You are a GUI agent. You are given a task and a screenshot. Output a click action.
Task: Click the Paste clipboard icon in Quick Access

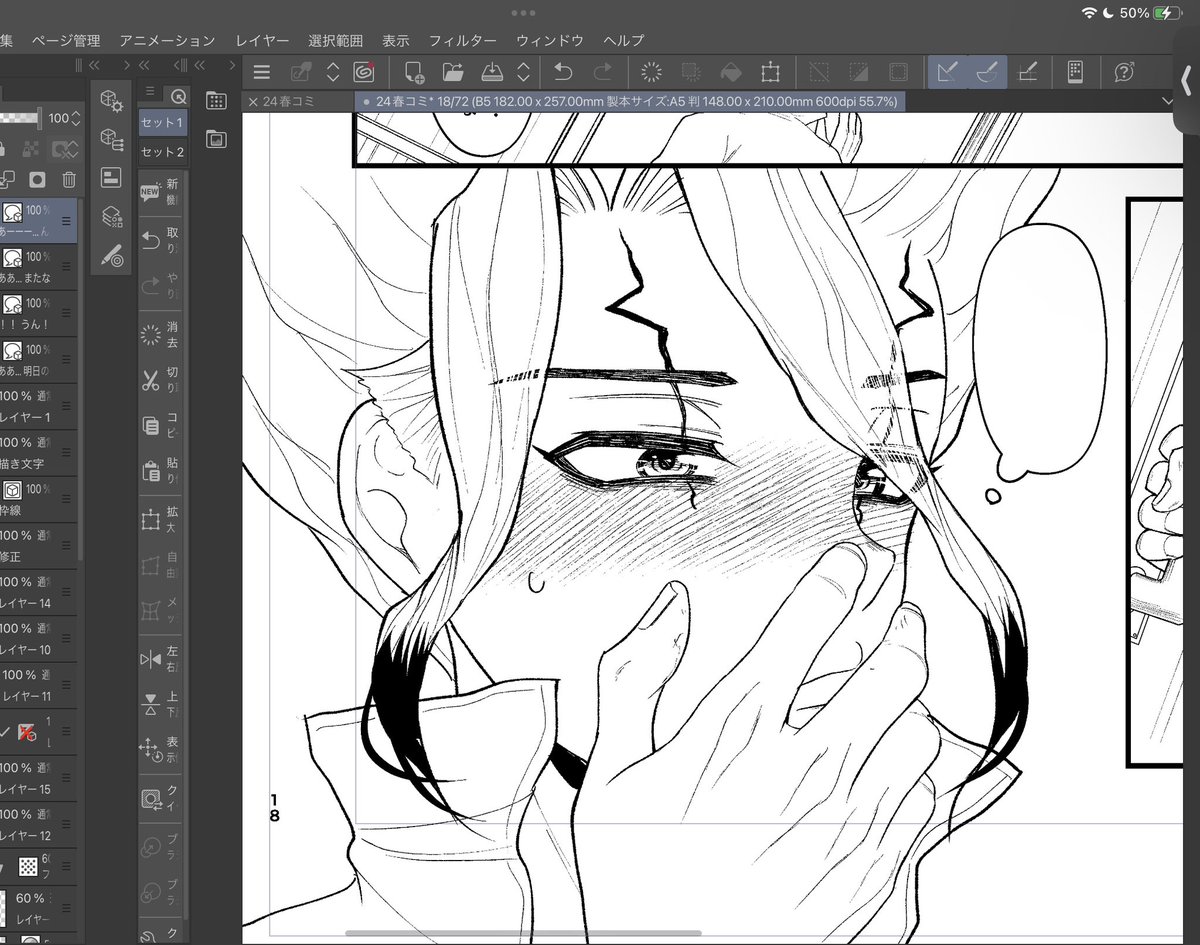(x=150, y=472)
